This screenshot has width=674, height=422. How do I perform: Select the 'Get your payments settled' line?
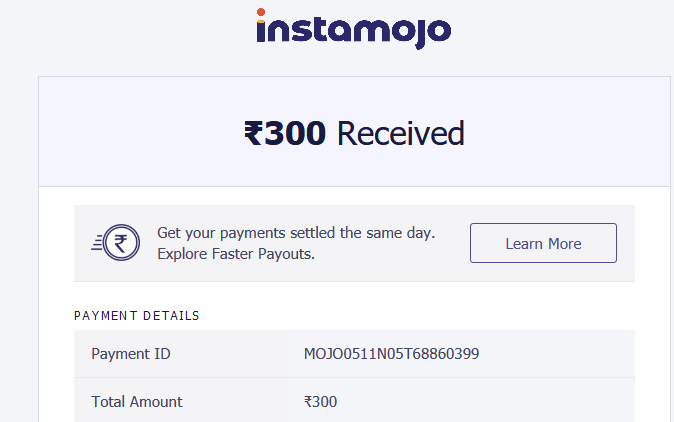click(296, 233)
